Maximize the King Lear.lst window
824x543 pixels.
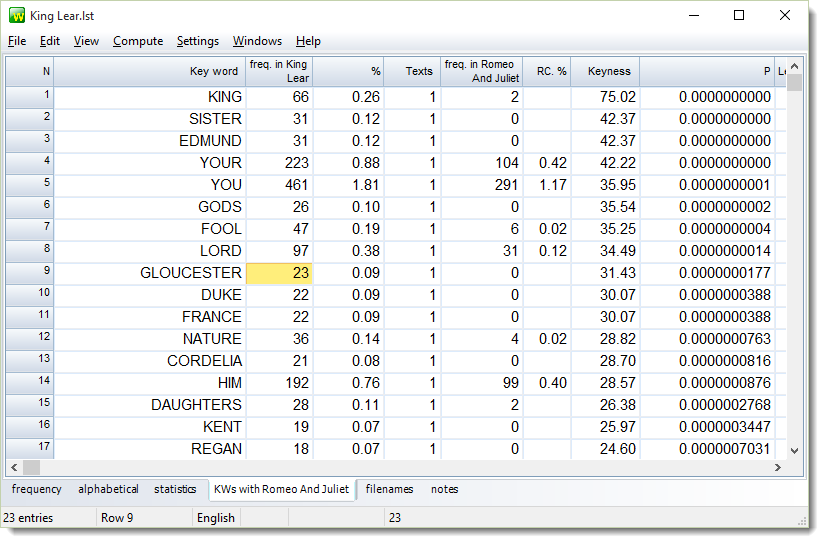739,15
